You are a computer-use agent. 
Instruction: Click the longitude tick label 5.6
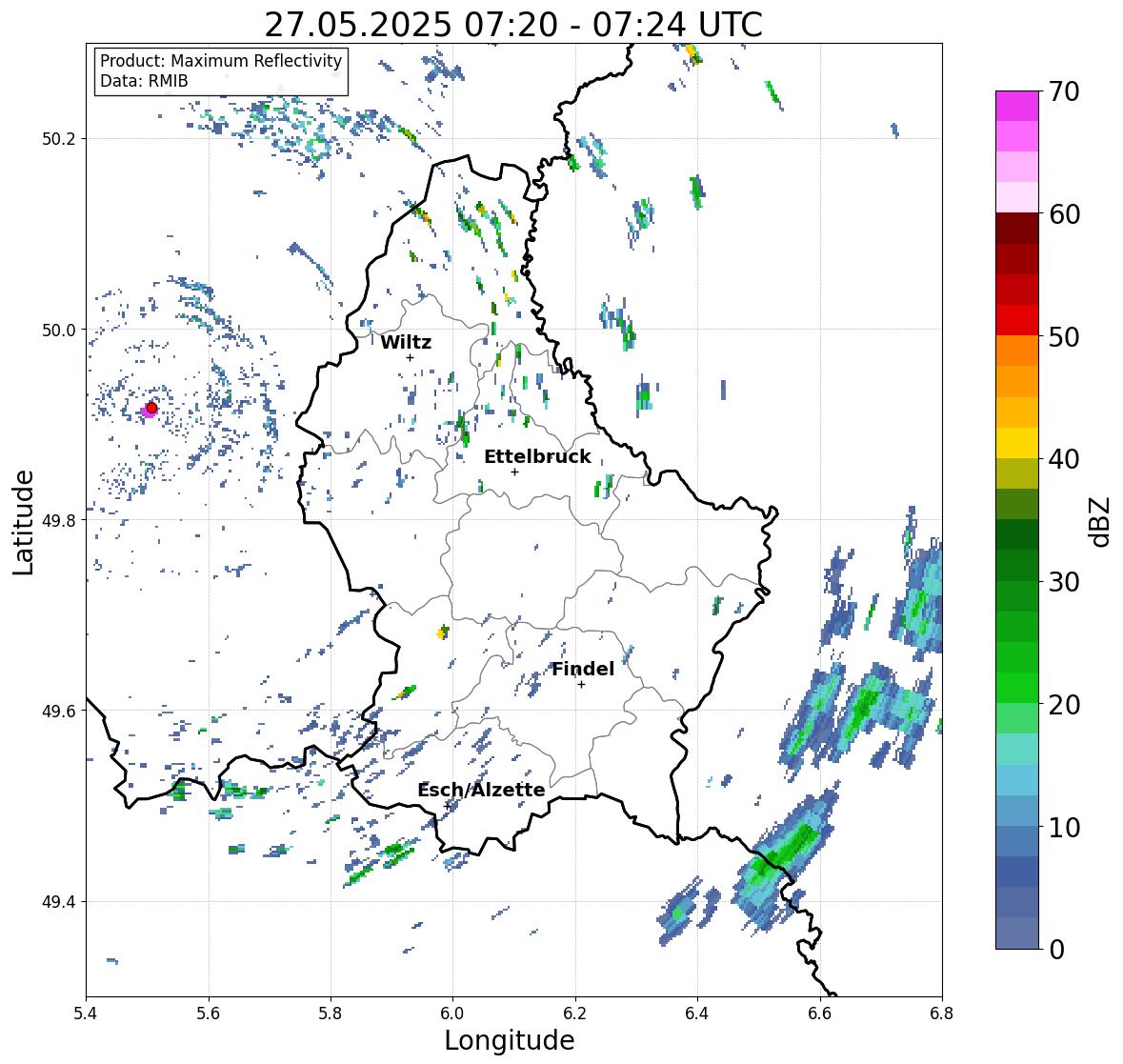[209, 1014]
